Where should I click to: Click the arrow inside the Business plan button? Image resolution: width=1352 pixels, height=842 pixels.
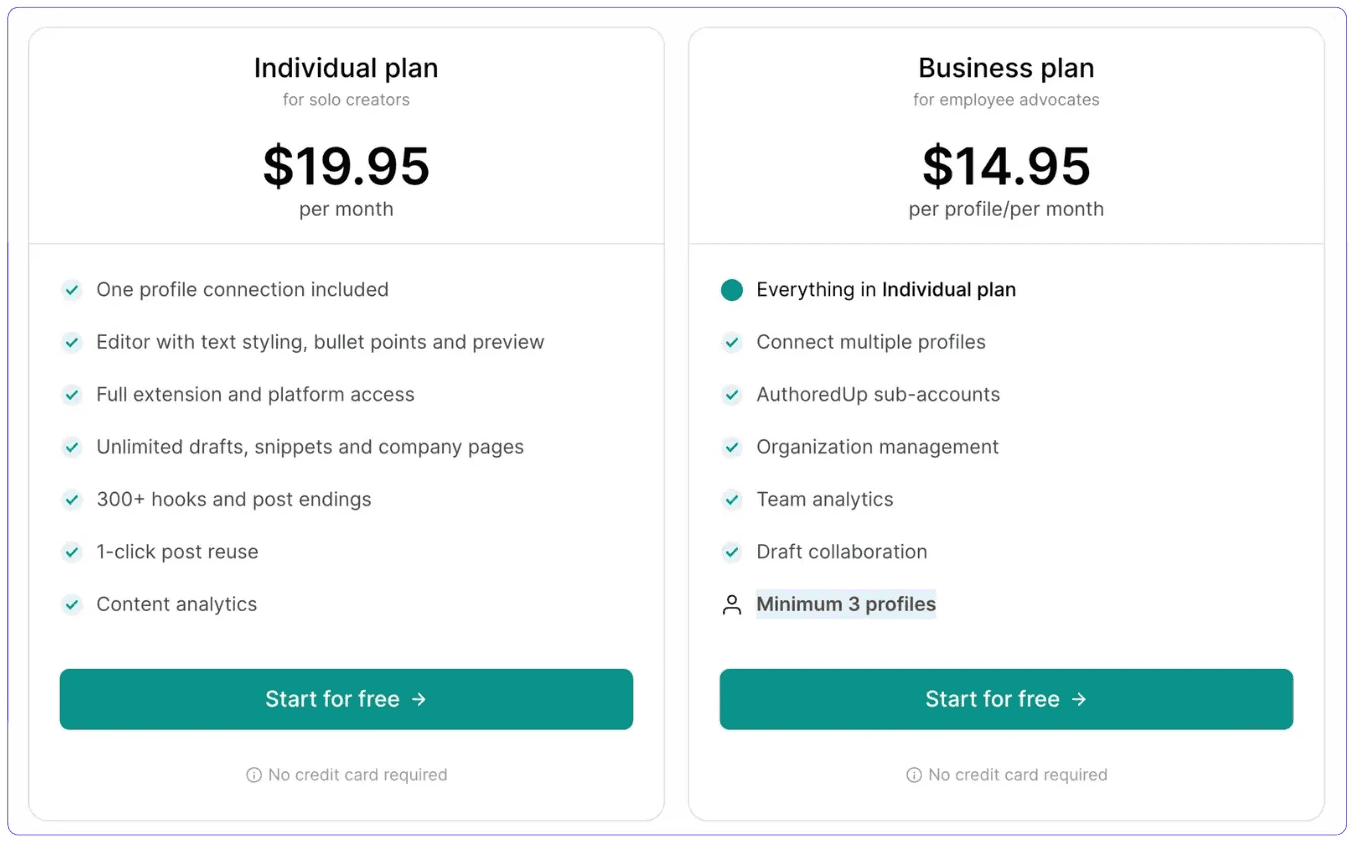click(x=1080, y=699)
